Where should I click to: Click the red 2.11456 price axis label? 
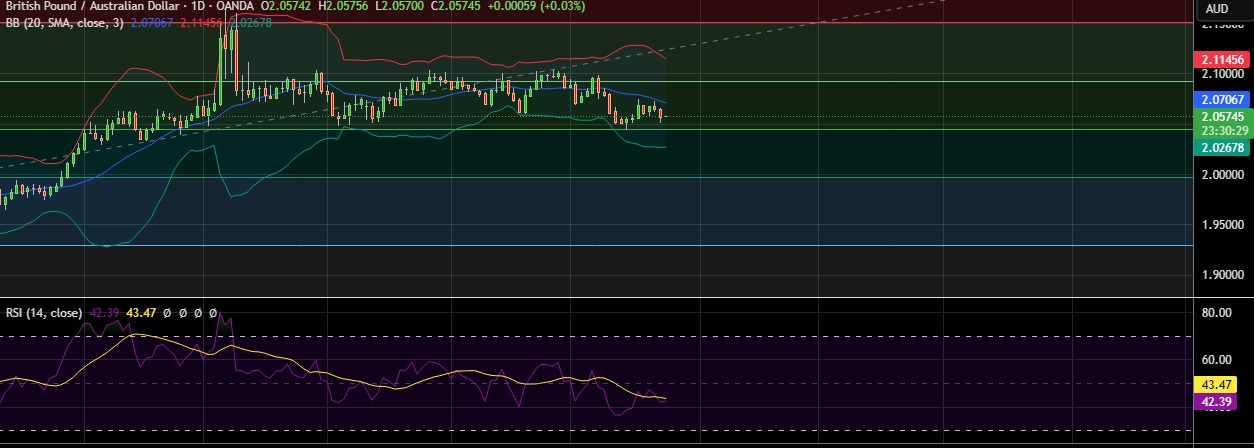tap(1222, 60)
